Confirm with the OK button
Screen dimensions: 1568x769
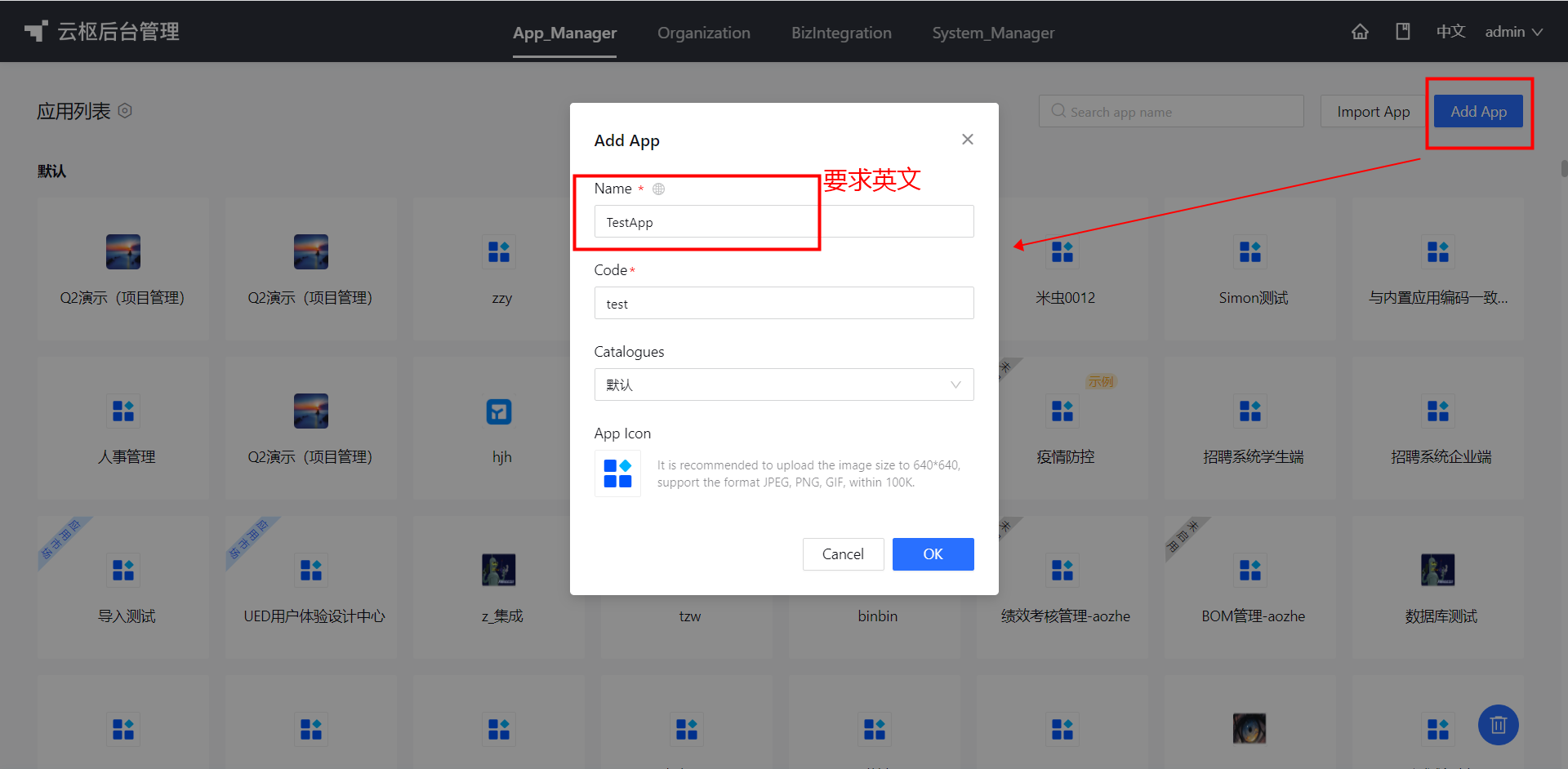[933, 554]
